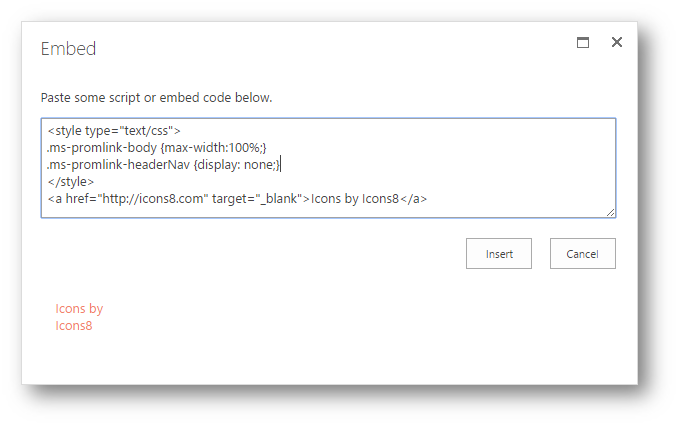680x427 pixels.
Task: Click the resize grip of the code box
Action: coord(610,212)
